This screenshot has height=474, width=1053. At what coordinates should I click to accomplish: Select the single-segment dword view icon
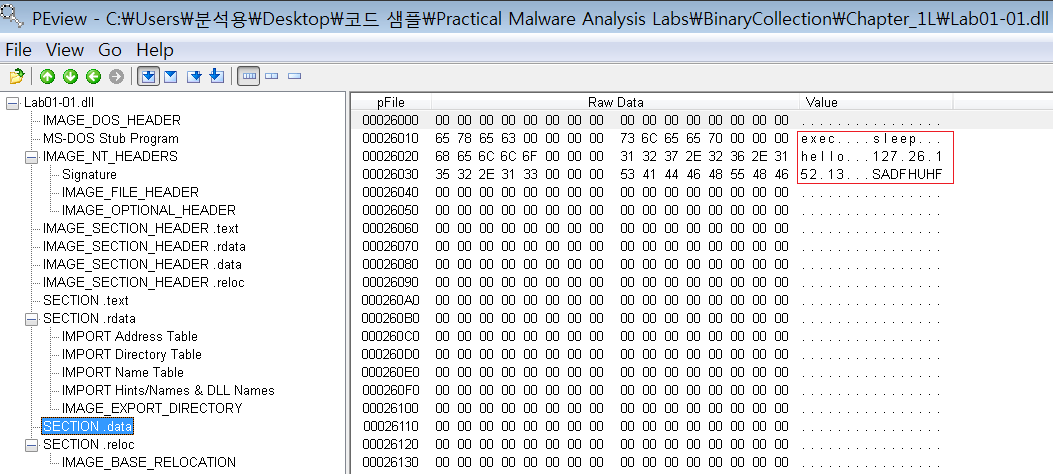(294, 77)
